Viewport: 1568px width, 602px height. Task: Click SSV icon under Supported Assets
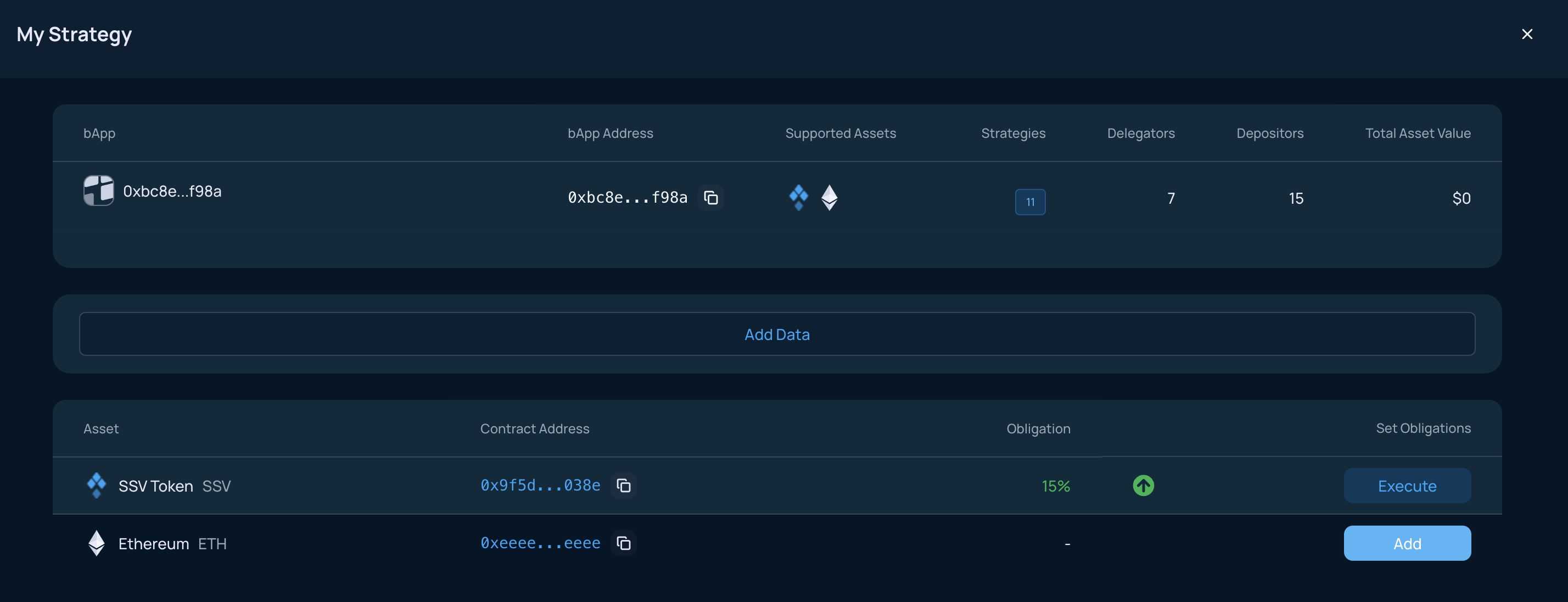tap(799, 198)
